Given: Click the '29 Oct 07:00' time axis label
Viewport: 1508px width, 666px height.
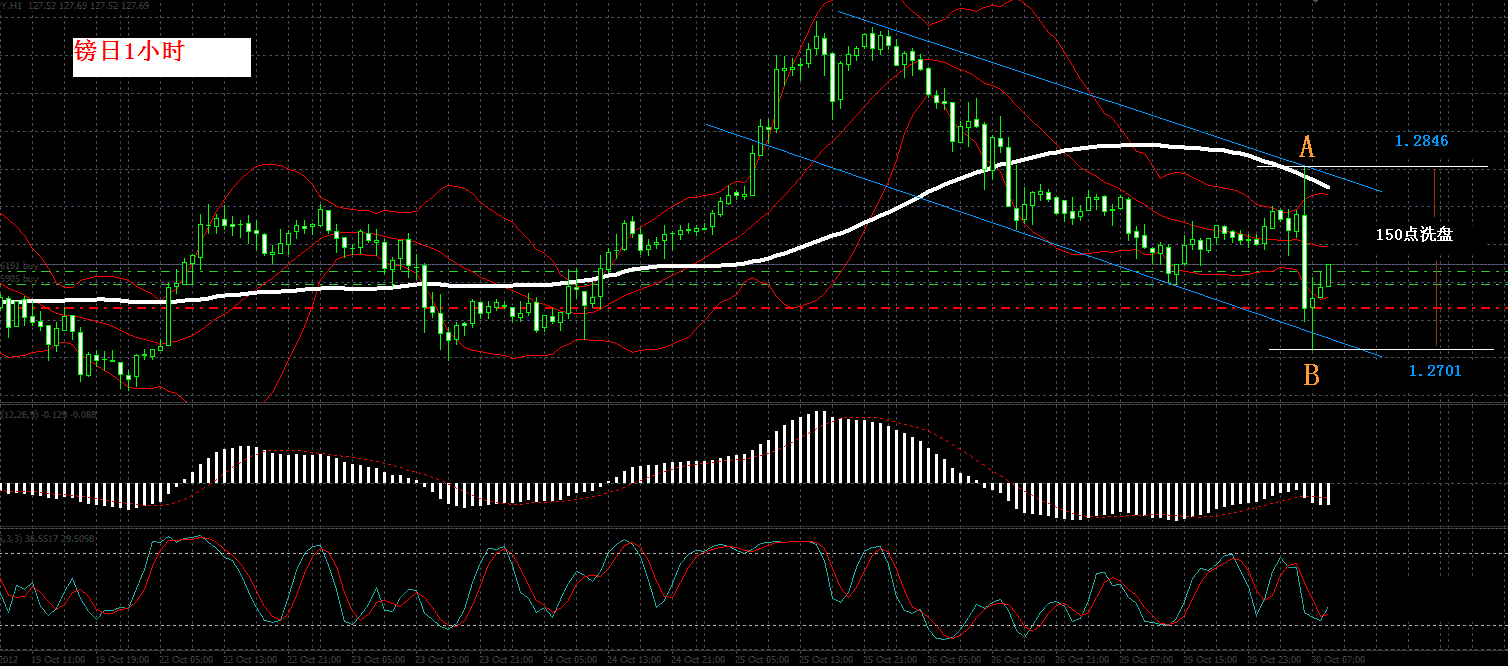Looking at the screenshot, I should point(1146,659).
